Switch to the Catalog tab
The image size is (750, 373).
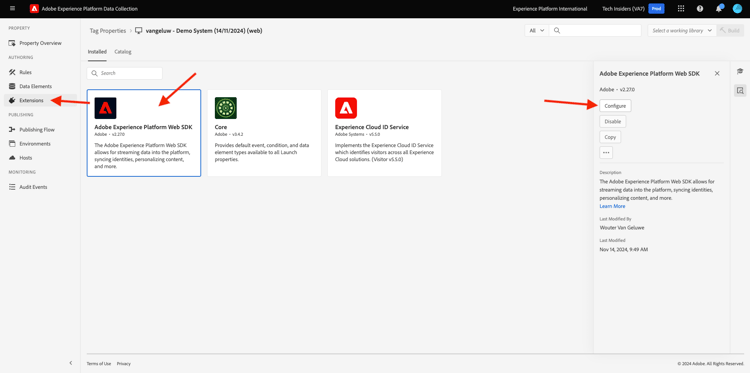(123, 52)
